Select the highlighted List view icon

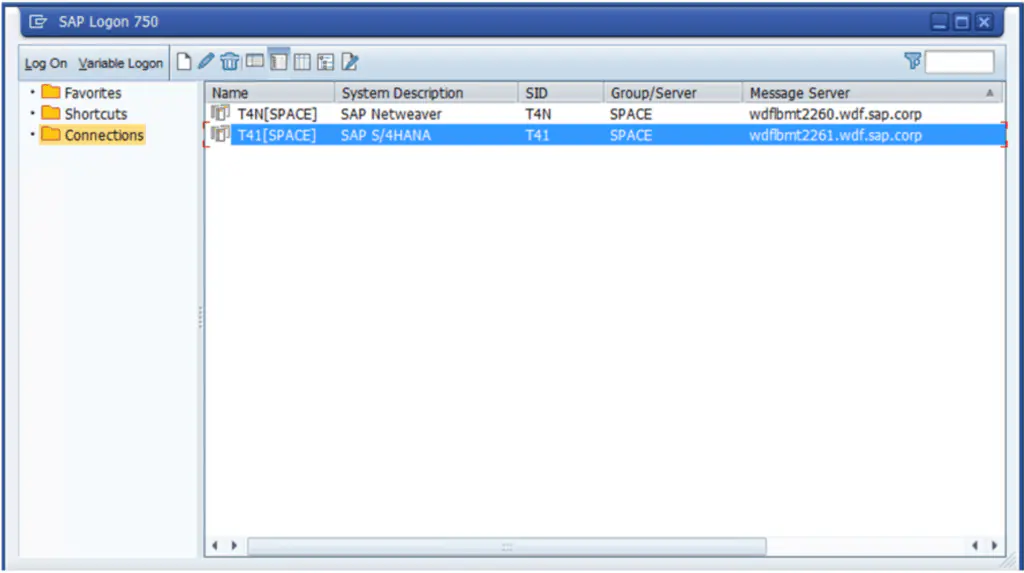279,62
